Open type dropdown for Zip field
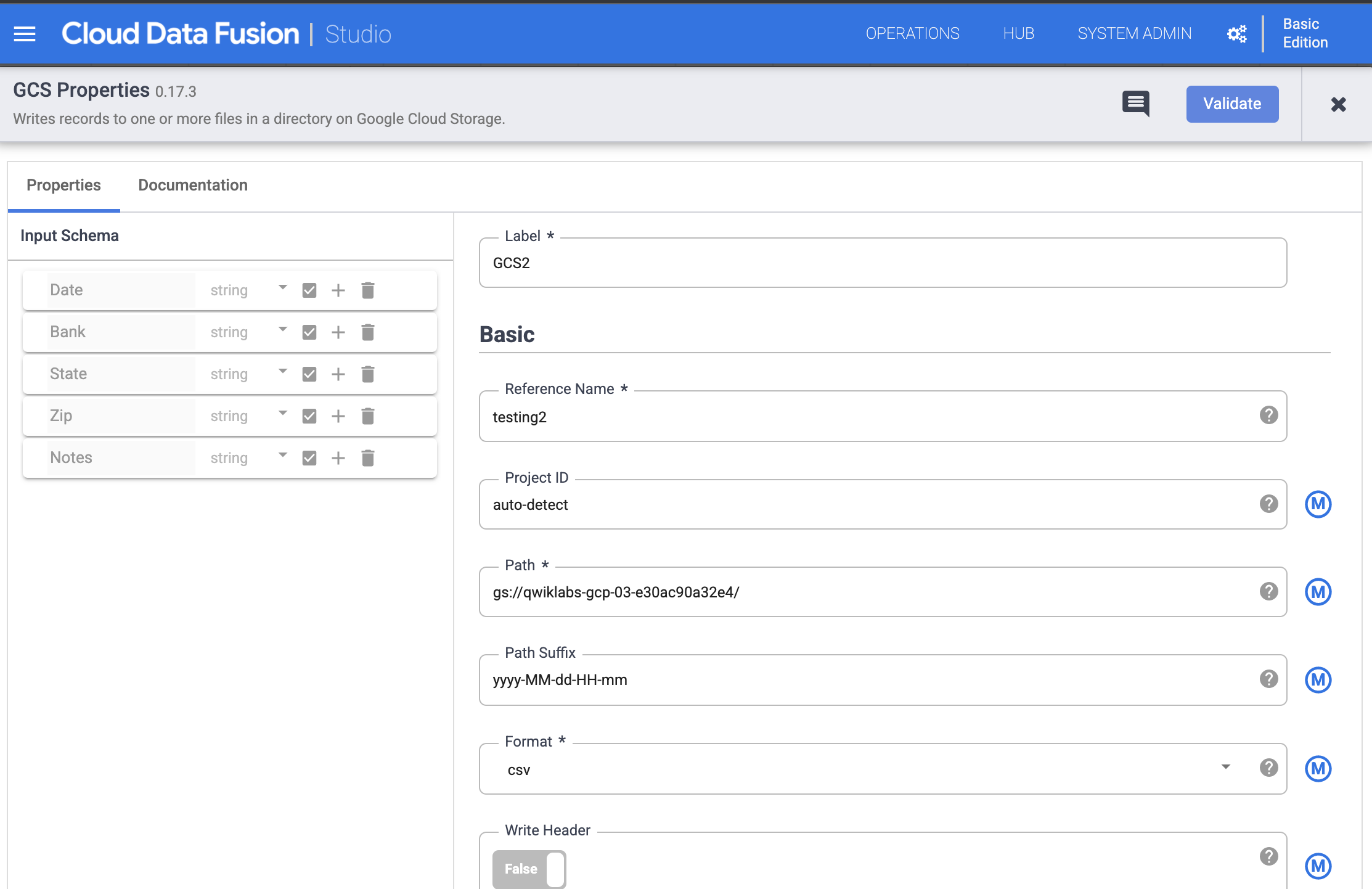The height and width of the screenshot is (889, 1372). click(248, 416)
